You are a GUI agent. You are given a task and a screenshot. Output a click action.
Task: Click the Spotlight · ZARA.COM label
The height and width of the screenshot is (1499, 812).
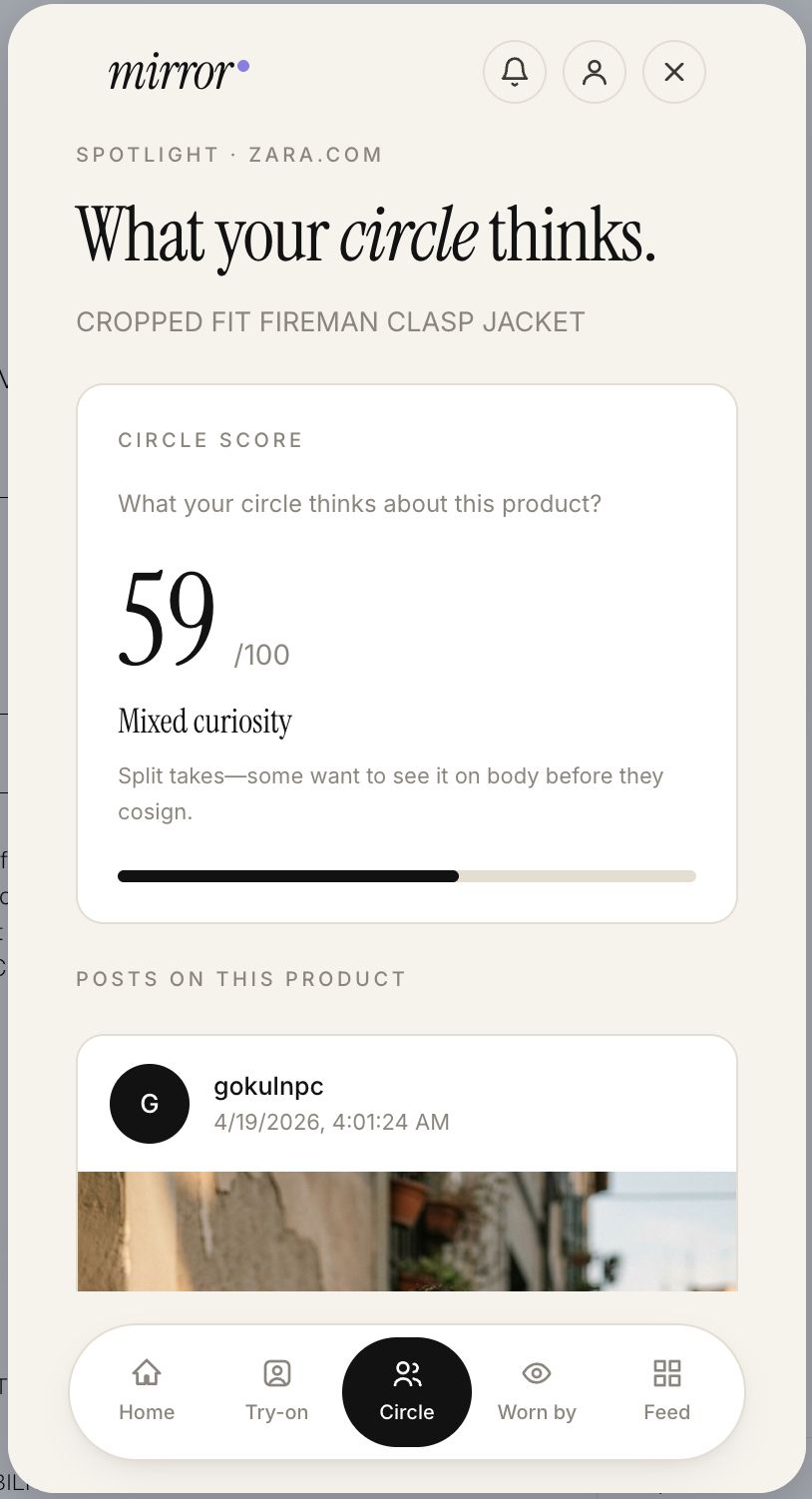click(229, 155)
